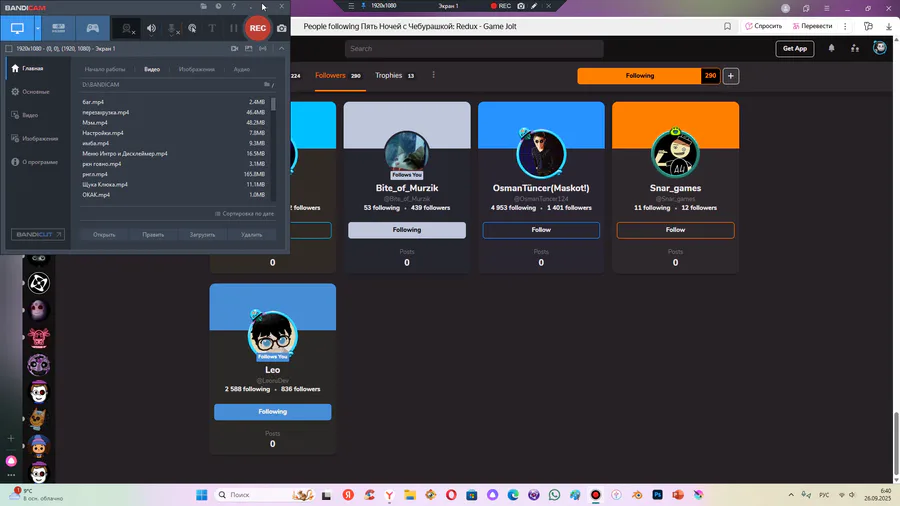Image resolution: width=900 pixels, height=506 pixels.
Task: Open WhatsApp from the taskbar
Action: (554, 495)
